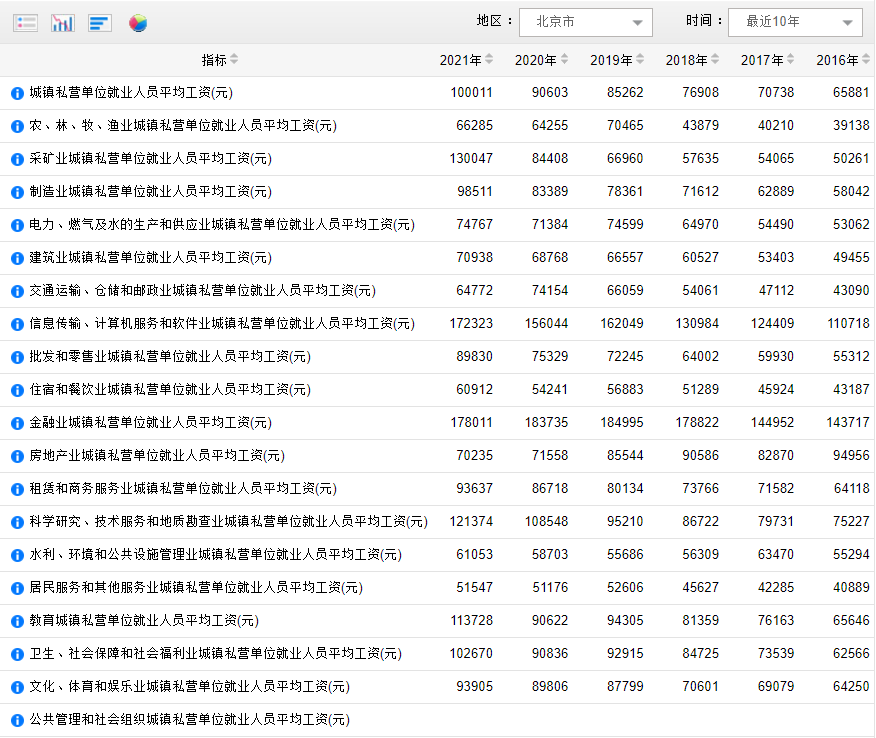Open the horizontal bar chart view
The image size is (876, 738).
click(x=100, y=23)
